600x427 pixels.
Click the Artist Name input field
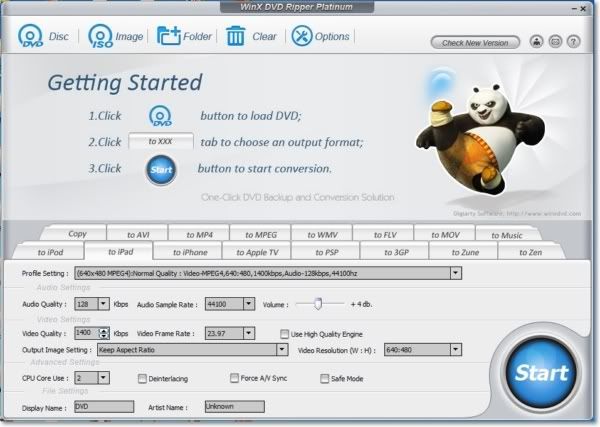click(x=235, y=406)
